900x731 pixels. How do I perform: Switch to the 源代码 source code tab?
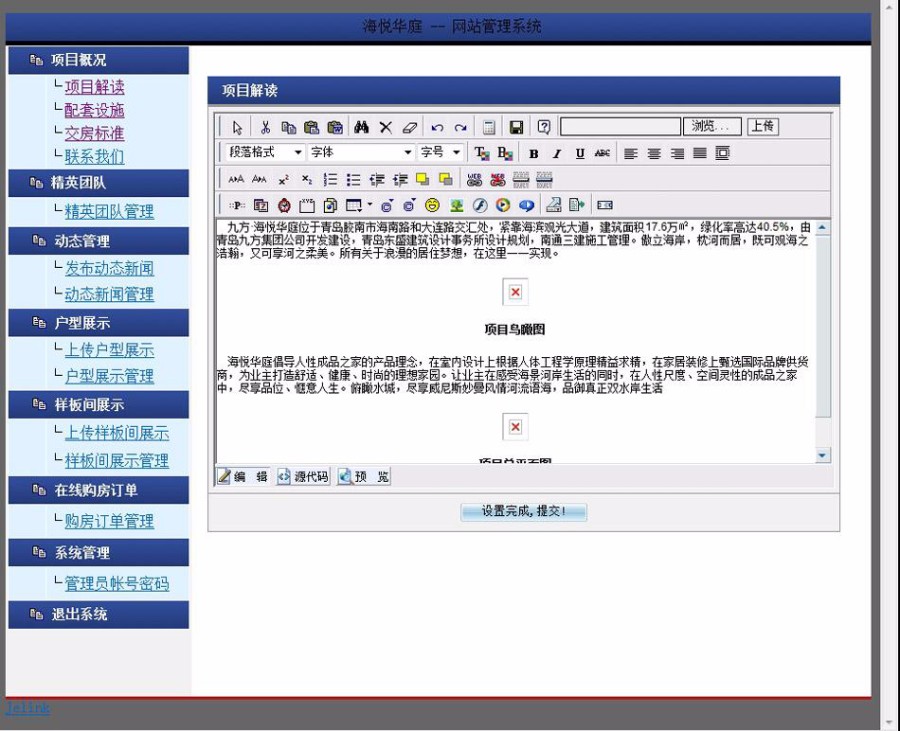303,476
